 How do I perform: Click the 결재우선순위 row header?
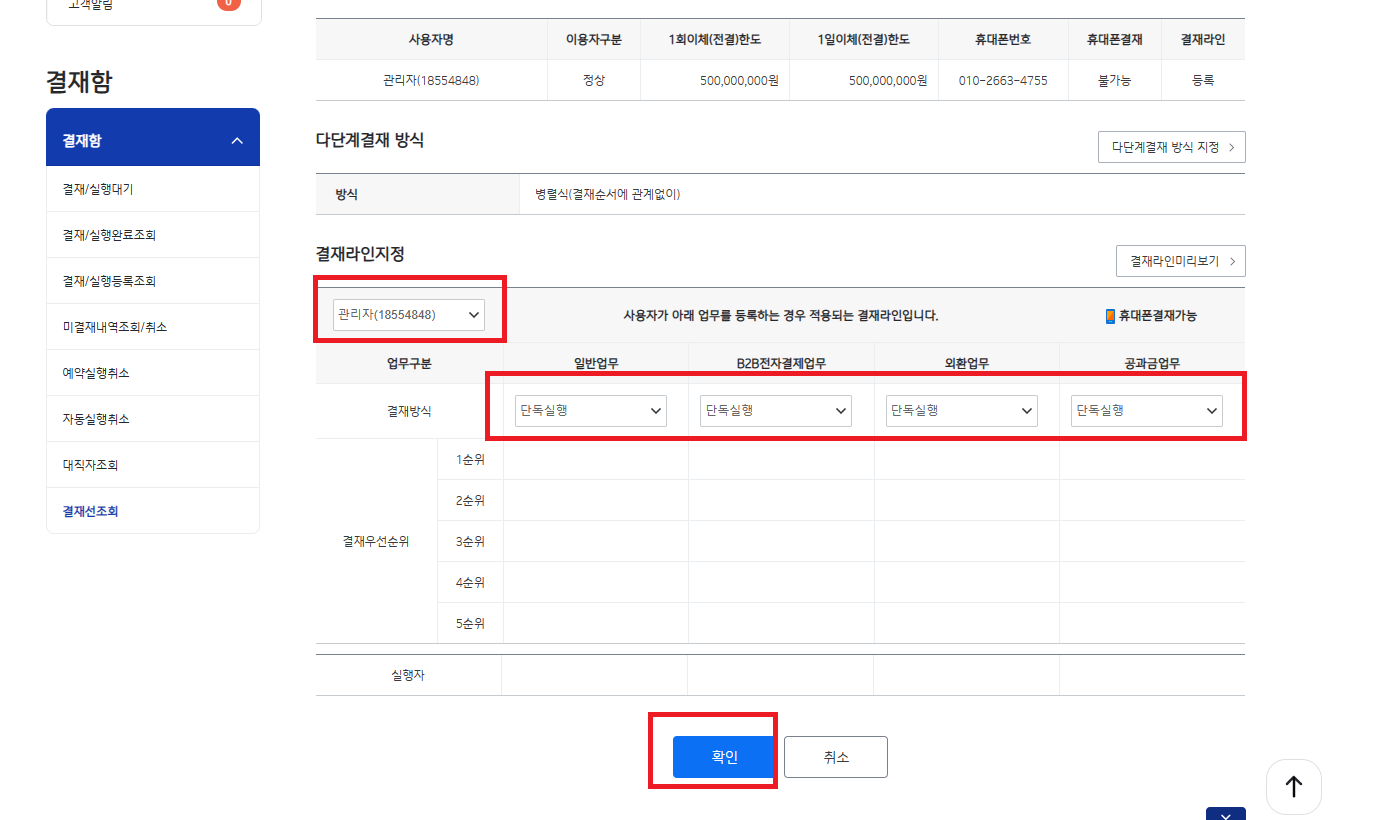point(376,541)
